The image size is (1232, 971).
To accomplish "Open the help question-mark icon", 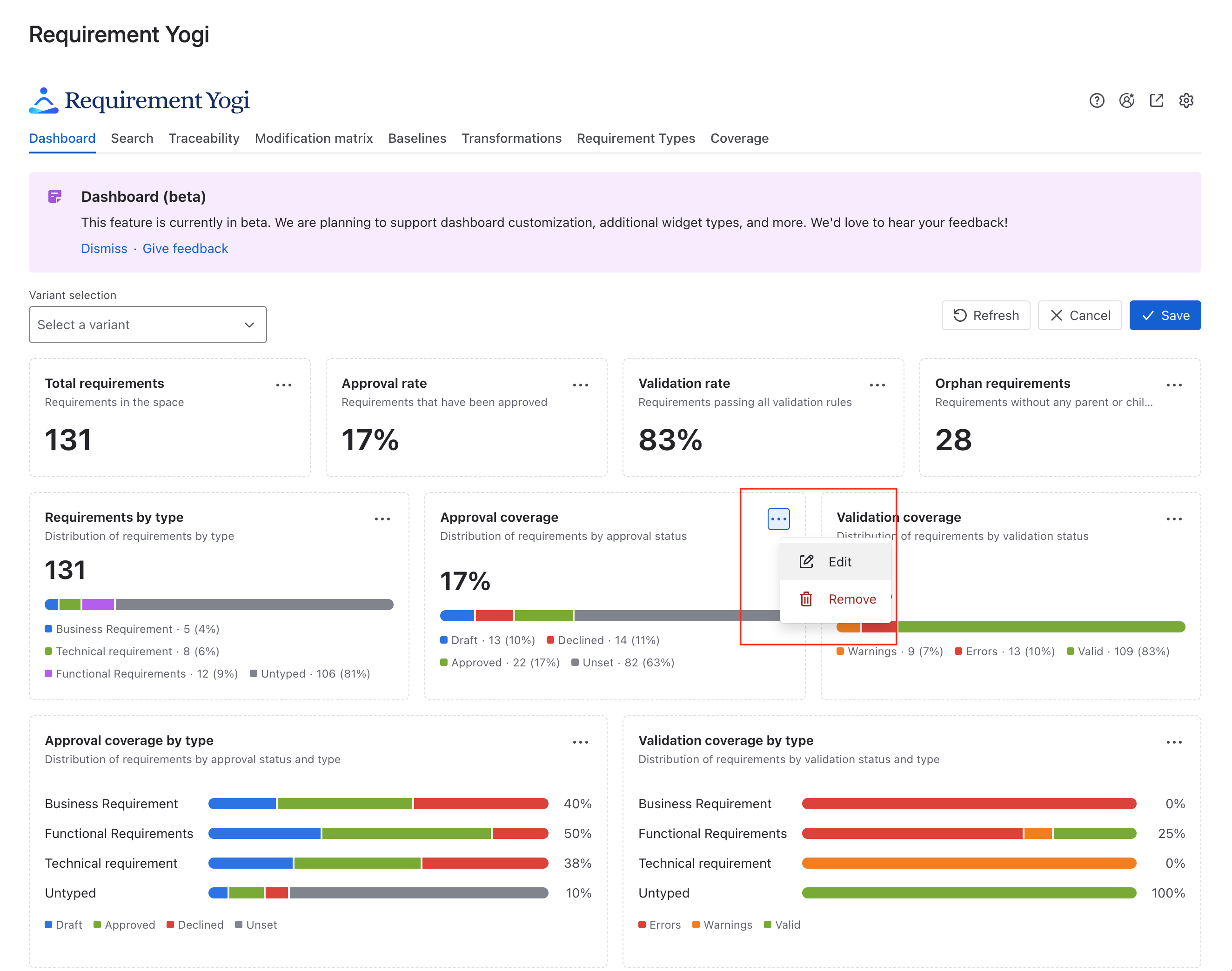I will tap(1097, 100).
